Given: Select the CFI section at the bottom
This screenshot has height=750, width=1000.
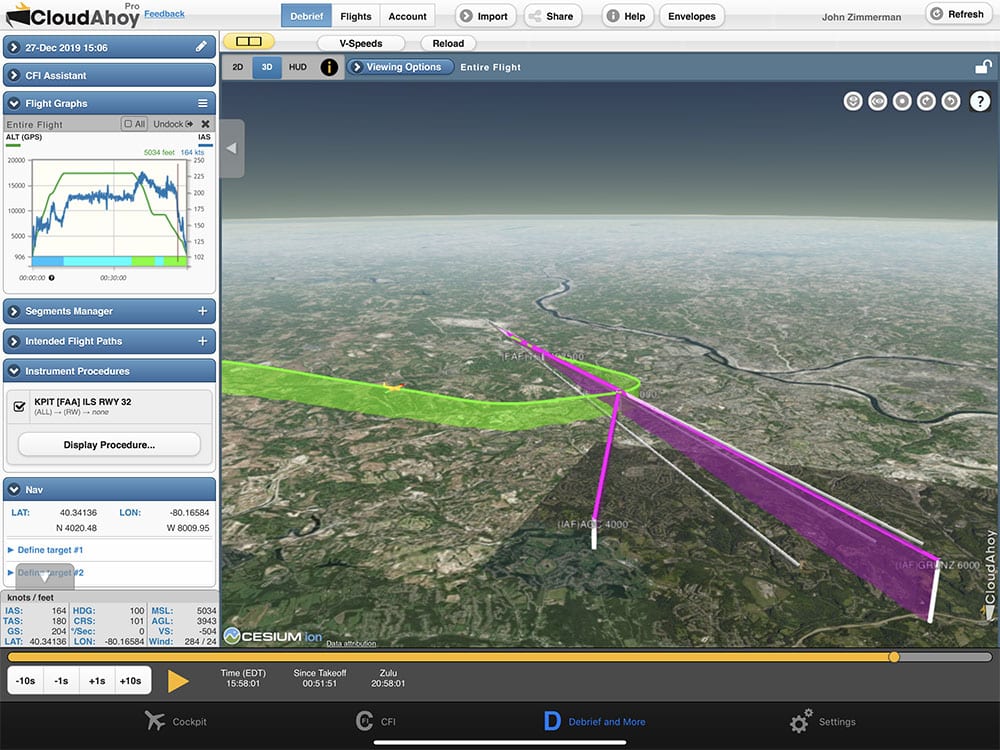Looking at the screenshot, I should click(375, 721).
